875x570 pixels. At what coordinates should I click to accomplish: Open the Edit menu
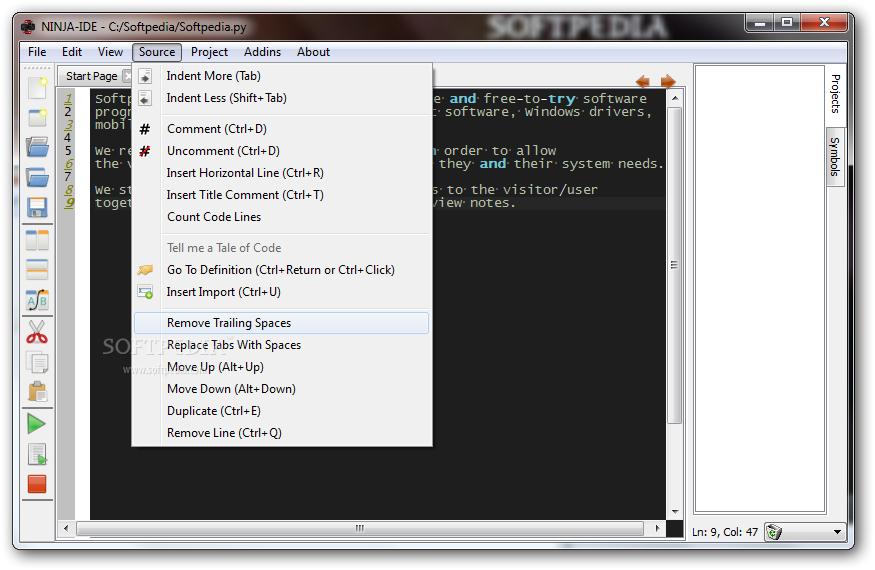click(x=71, y=52)
